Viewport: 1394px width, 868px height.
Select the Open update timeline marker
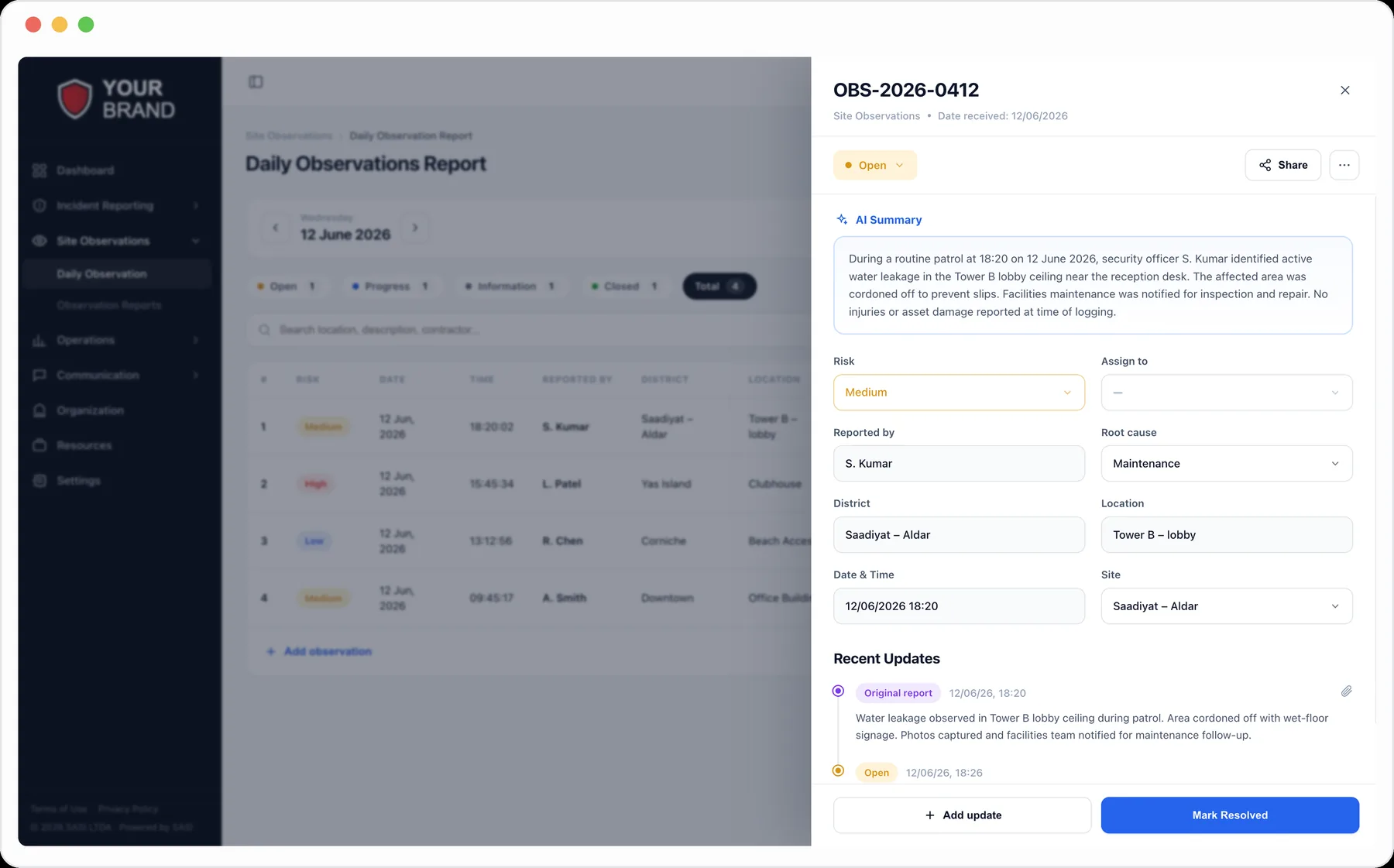[838, 770]
